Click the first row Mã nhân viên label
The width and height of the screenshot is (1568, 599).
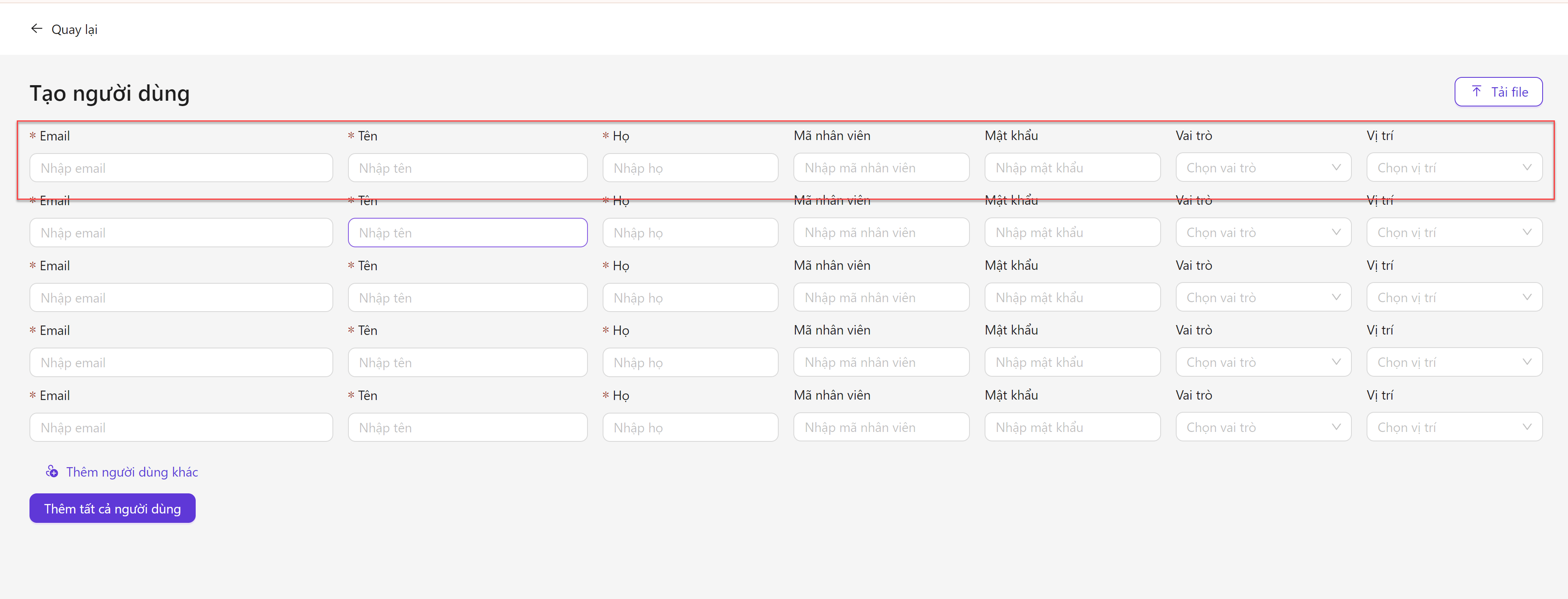pos(832,135)
